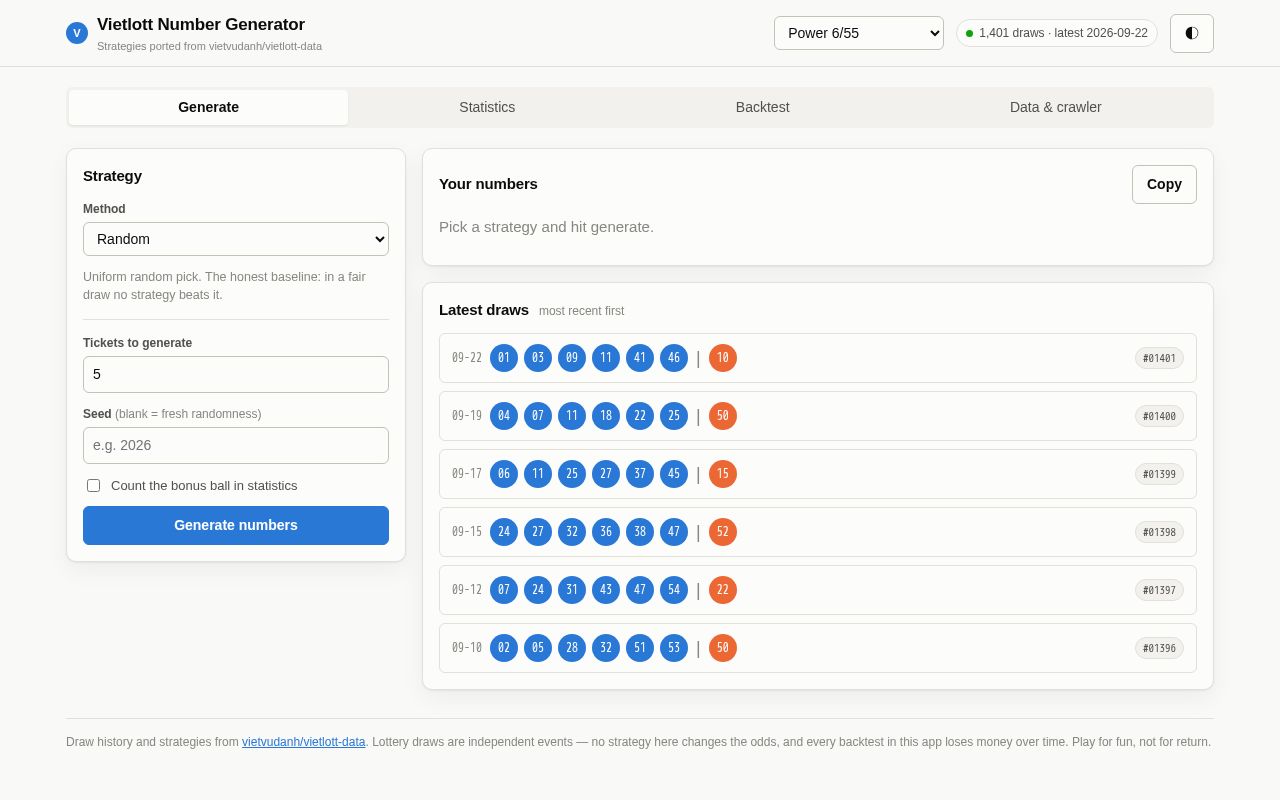Image resolution: width=1280 pixels, height=800 pixels.
Task: Click the 09-10 draw date label
Action: [x=467, y=648]
